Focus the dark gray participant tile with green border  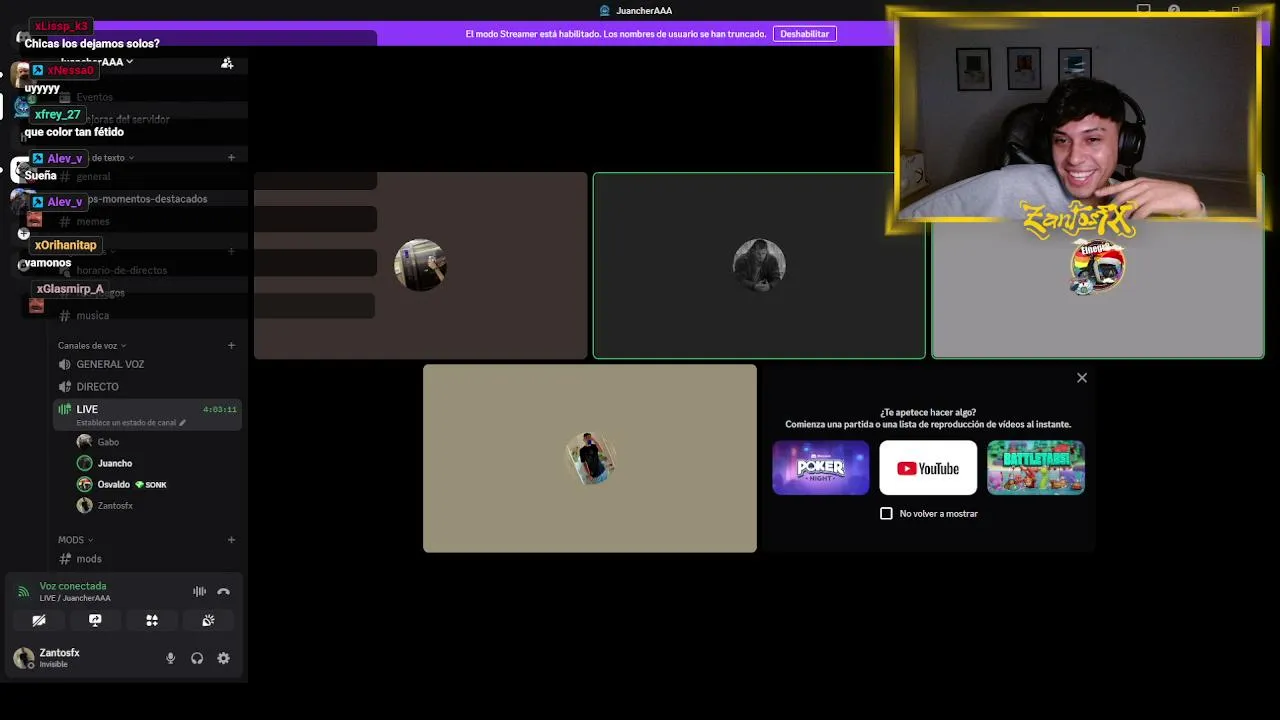pos(759,265)
